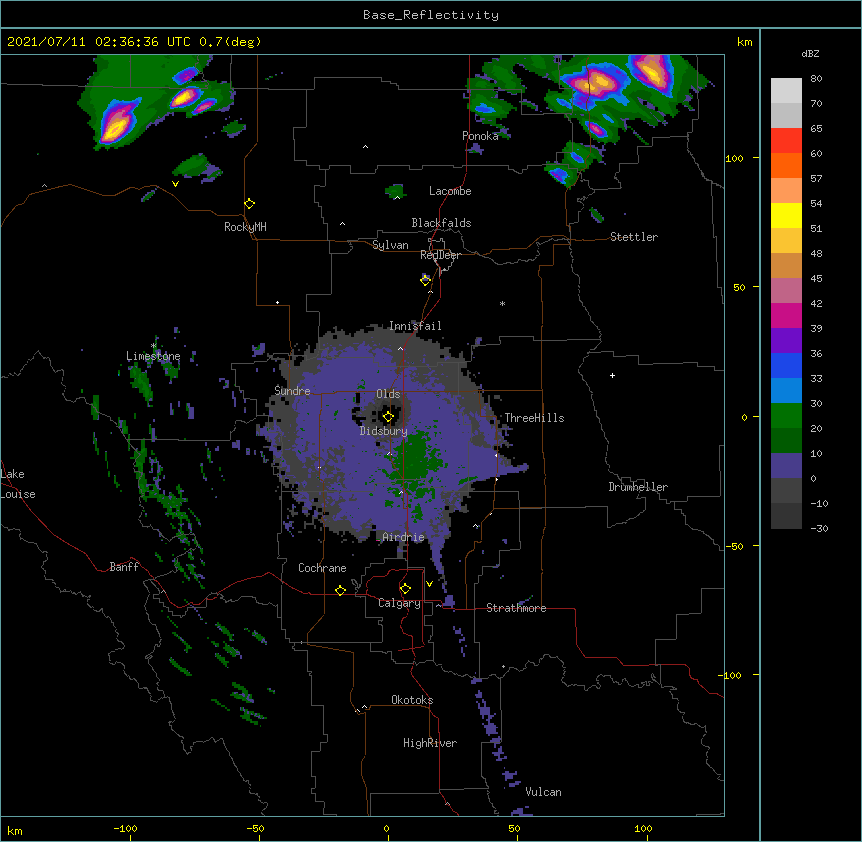Viewport: 862px width, 842px height.
Task: Click the yellow diamond marker near Cochrane
Action: pyautogui.click(x=340, y=591)
